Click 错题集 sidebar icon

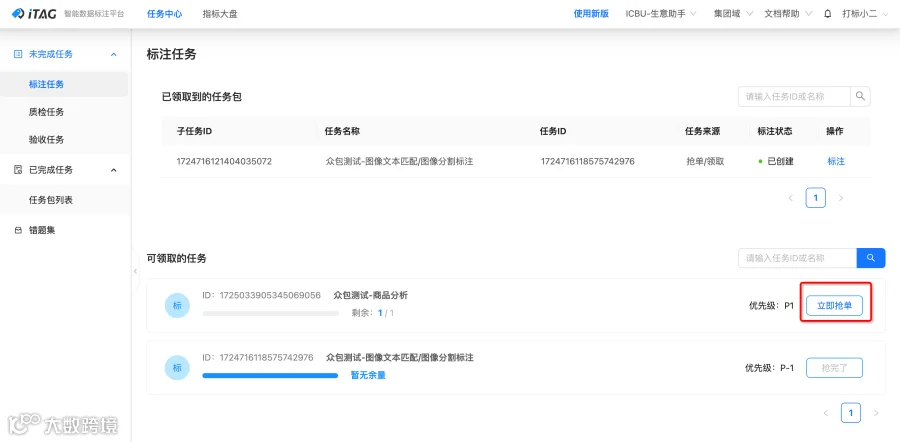click(x=18, y=230)
